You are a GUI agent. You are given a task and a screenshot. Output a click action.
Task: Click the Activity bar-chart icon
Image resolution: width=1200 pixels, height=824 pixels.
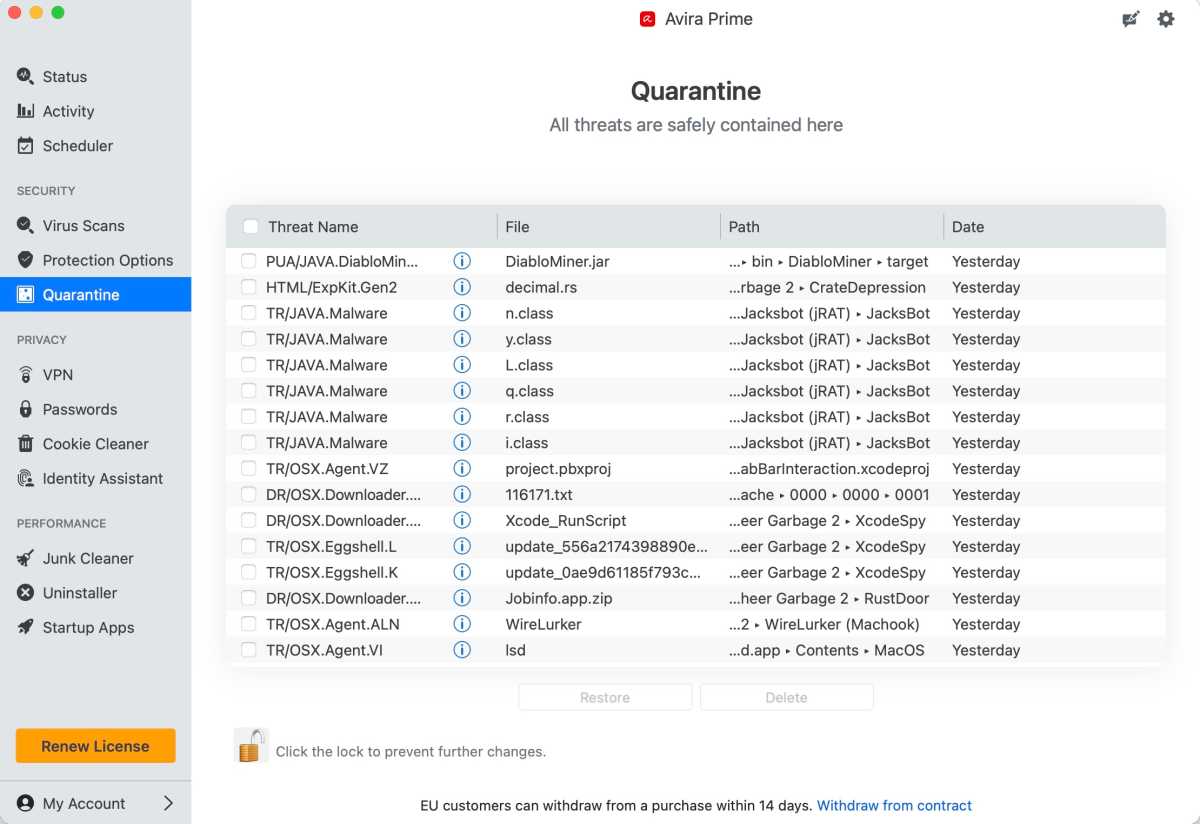[25, 111]
